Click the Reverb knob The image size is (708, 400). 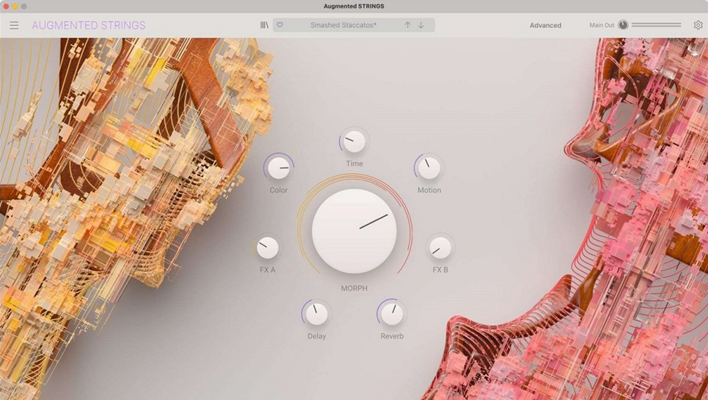392,314
